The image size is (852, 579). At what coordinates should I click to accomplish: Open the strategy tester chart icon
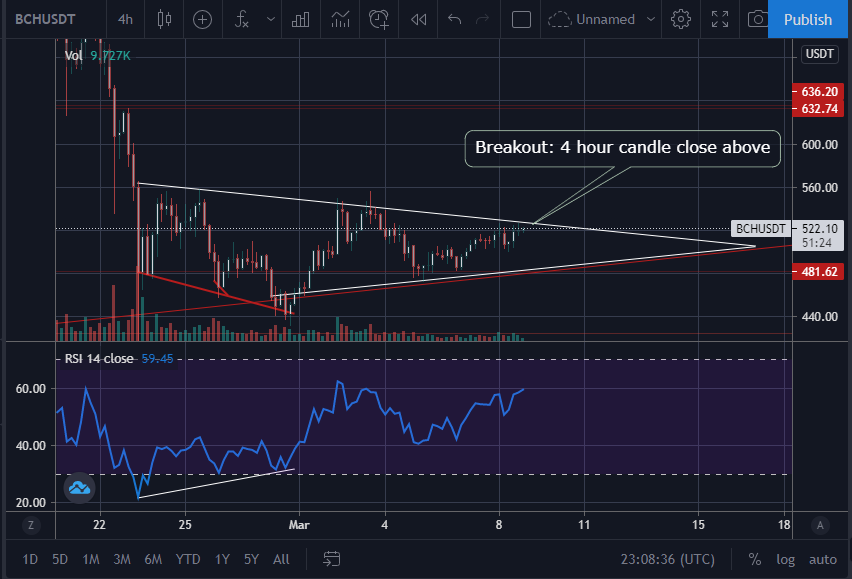coord(340,20)
